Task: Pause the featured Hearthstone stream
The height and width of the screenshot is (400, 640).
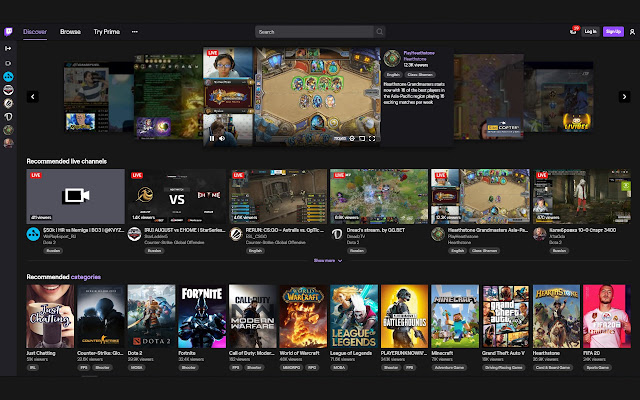Action: pyautogui.click(x=212, y=138)
